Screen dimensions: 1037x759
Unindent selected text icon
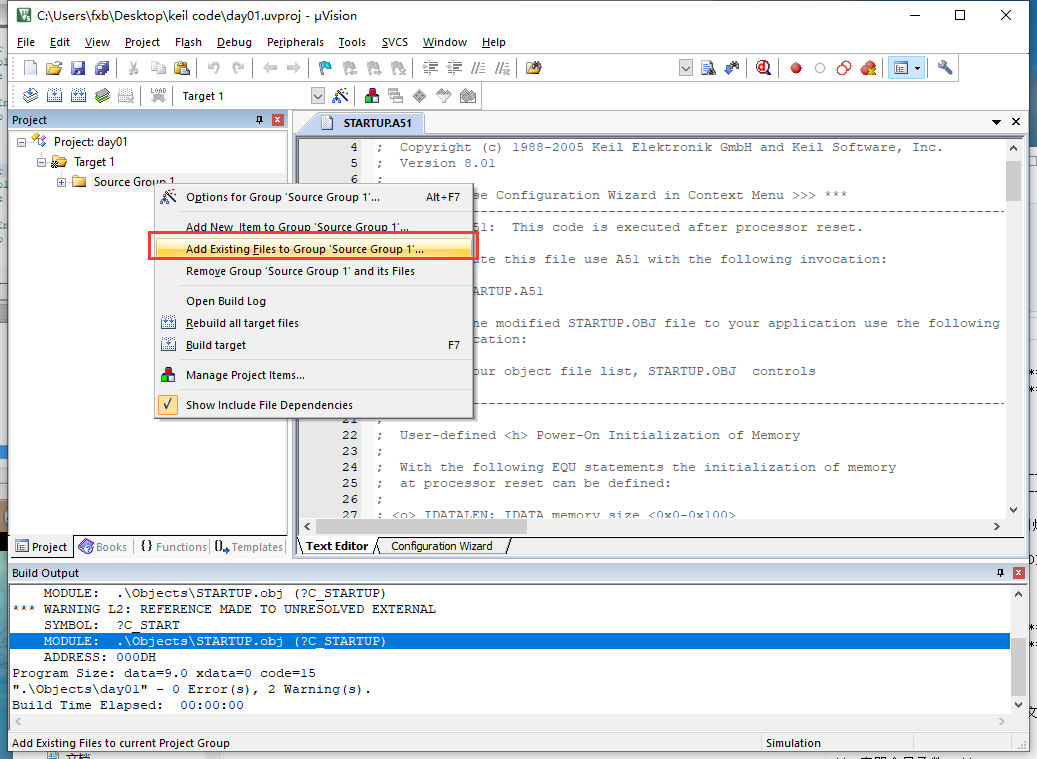(x=454, y=68)
